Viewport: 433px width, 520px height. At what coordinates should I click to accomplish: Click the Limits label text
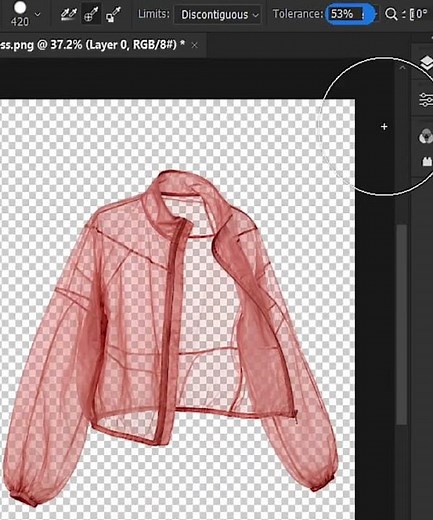153,14
